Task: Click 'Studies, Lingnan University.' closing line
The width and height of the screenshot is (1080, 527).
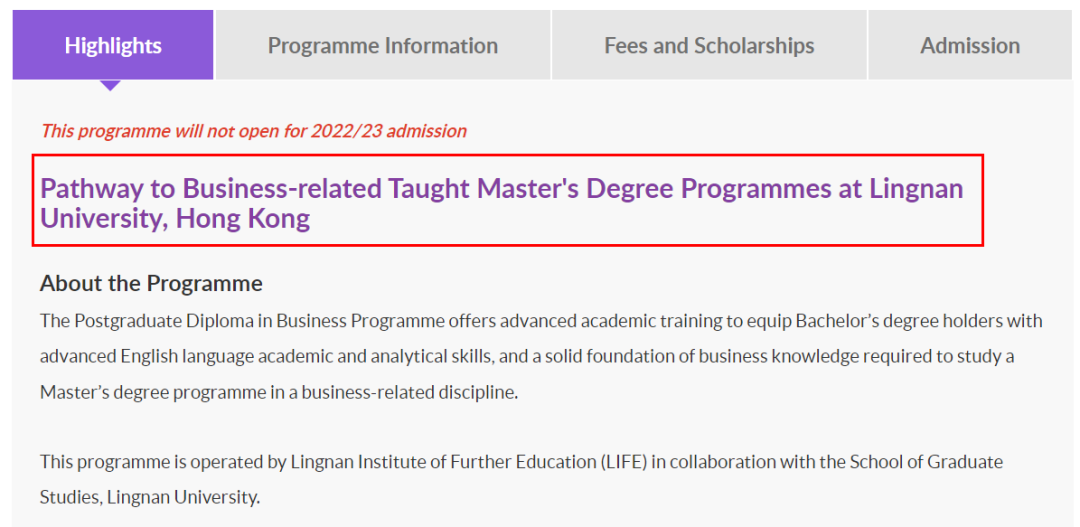Action: tap(149, 497)
